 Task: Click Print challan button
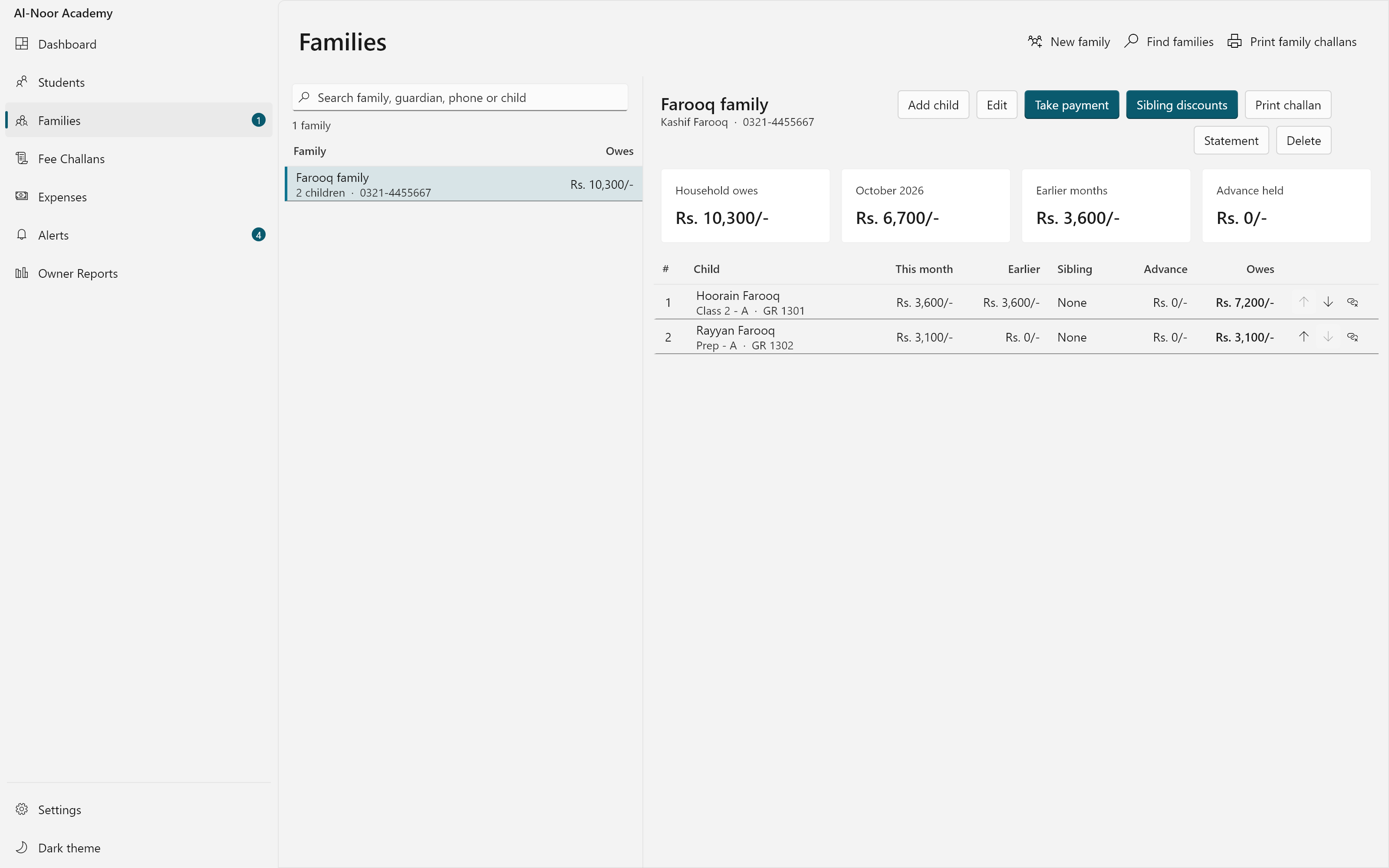(x=1288, y=105)
